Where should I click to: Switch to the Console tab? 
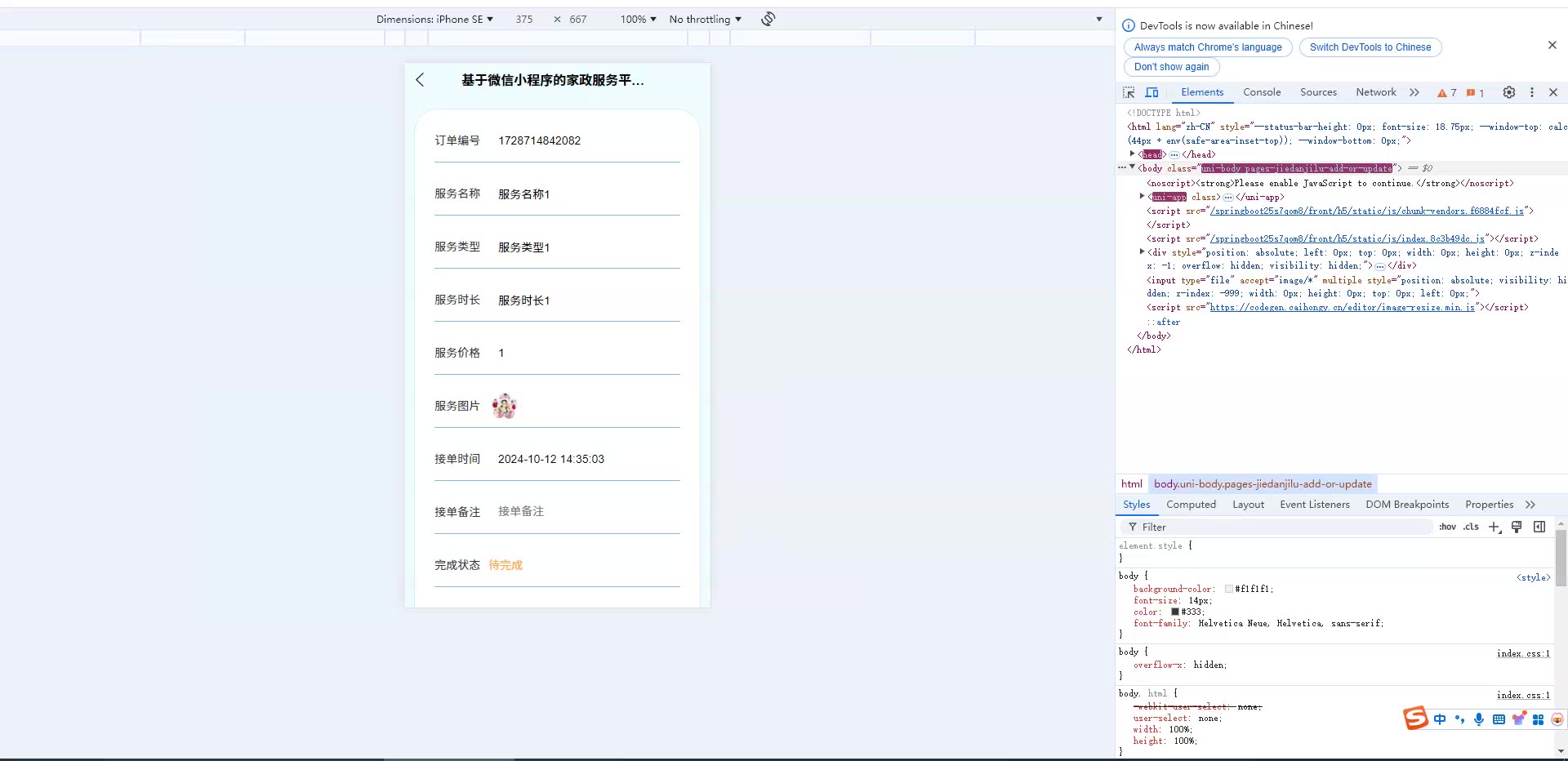(x=1262, y=92)
